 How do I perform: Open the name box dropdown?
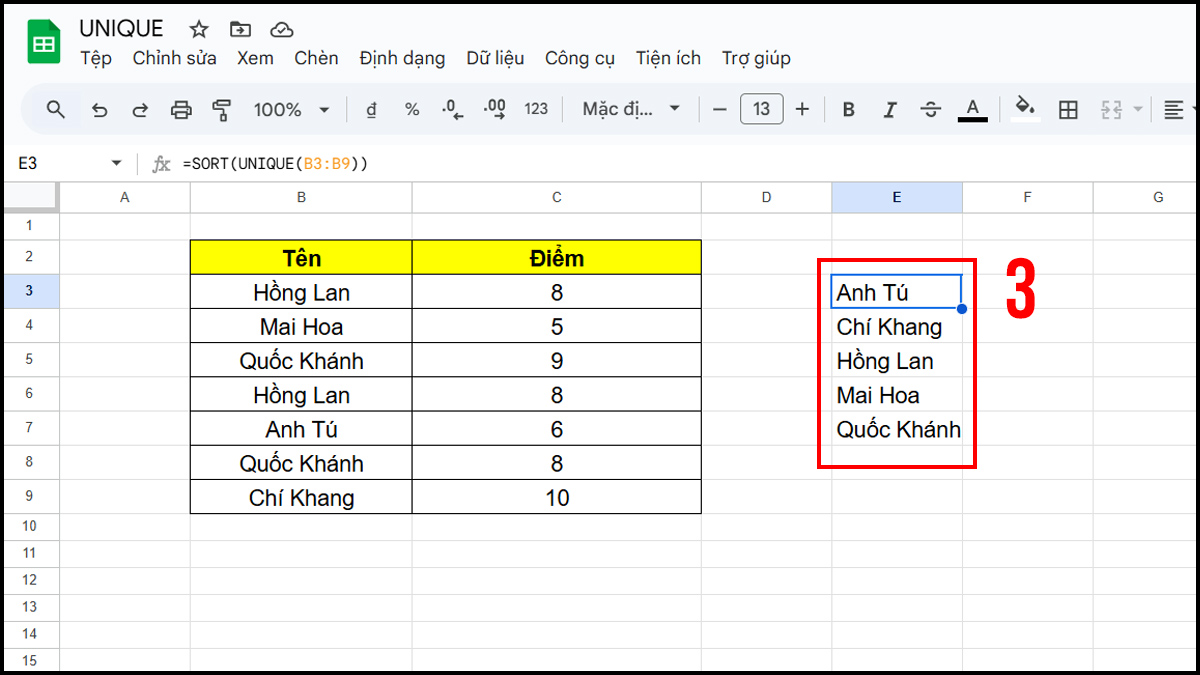pyautogui.click(x=117, y=162)
